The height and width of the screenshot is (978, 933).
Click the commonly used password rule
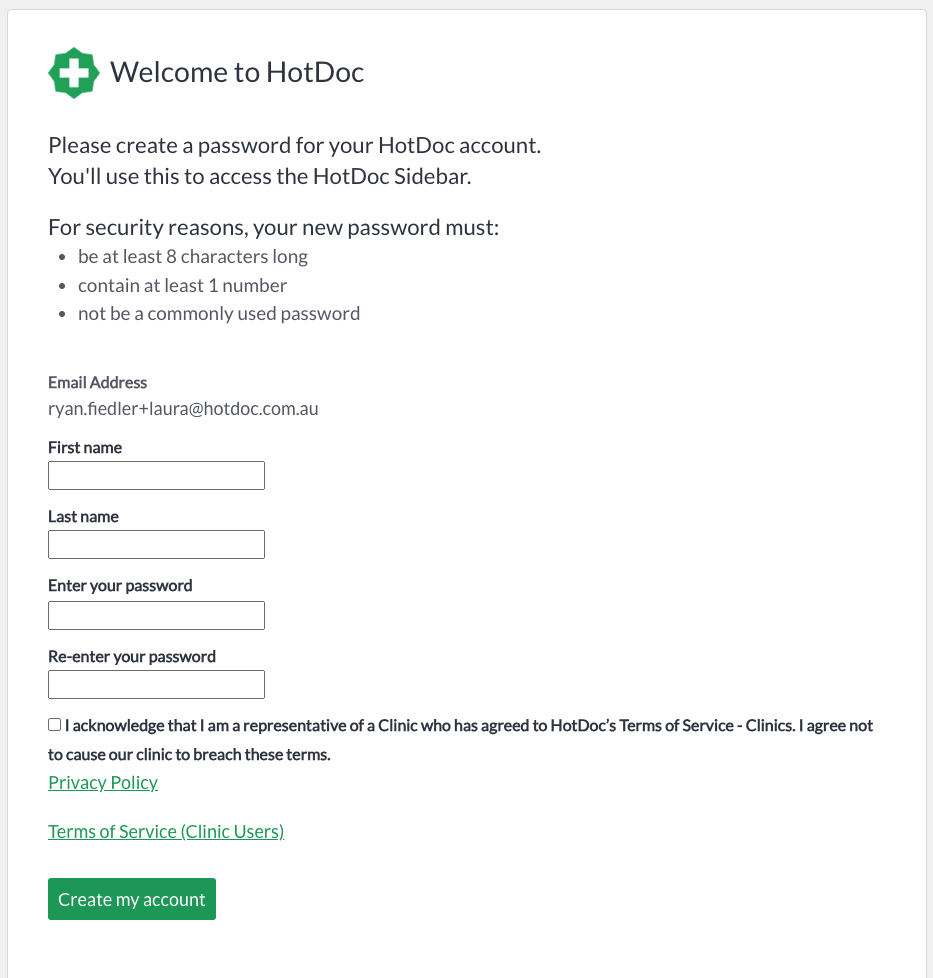click(x=219, y=313)
